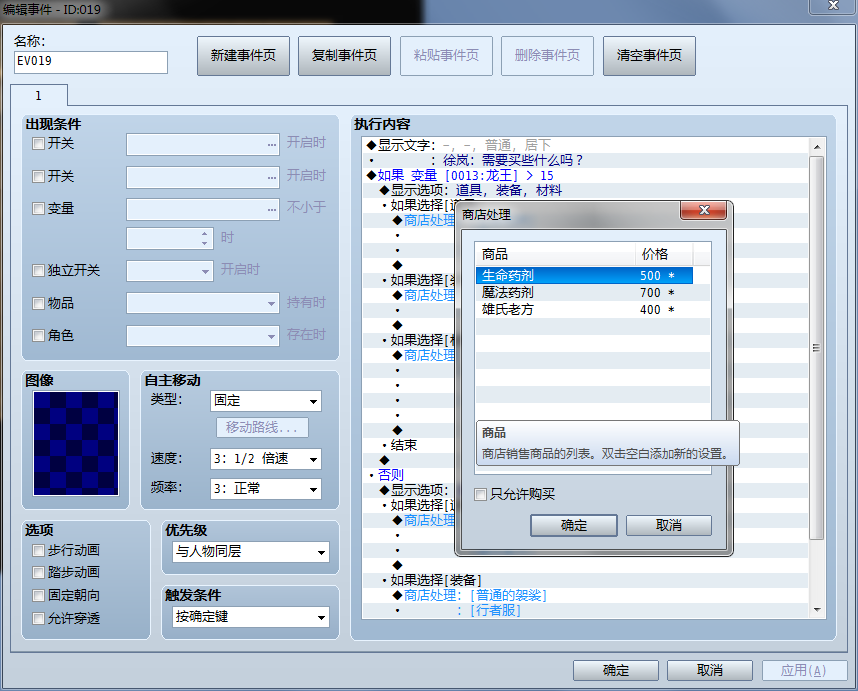Click the 价格 column header
The height and width of the screenshot is (691, 858).
point(664,254)
